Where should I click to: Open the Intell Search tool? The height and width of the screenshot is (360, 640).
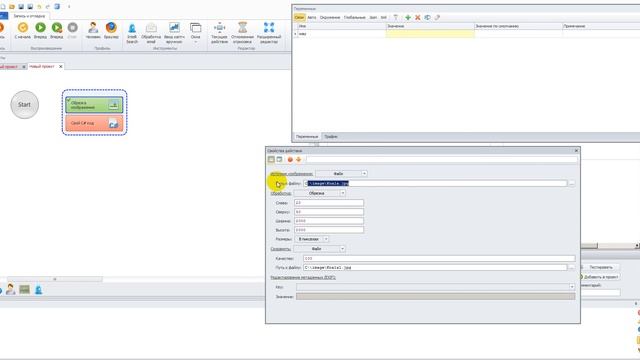pos(132,29)
